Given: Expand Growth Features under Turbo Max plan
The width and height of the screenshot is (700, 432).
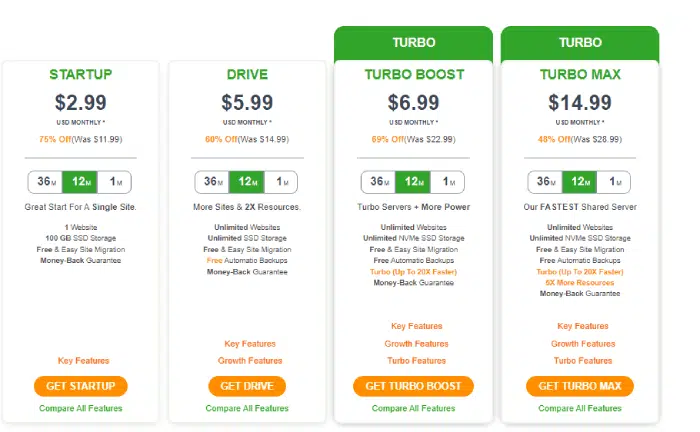Looking at the screenshot, I should pos(583,344).
